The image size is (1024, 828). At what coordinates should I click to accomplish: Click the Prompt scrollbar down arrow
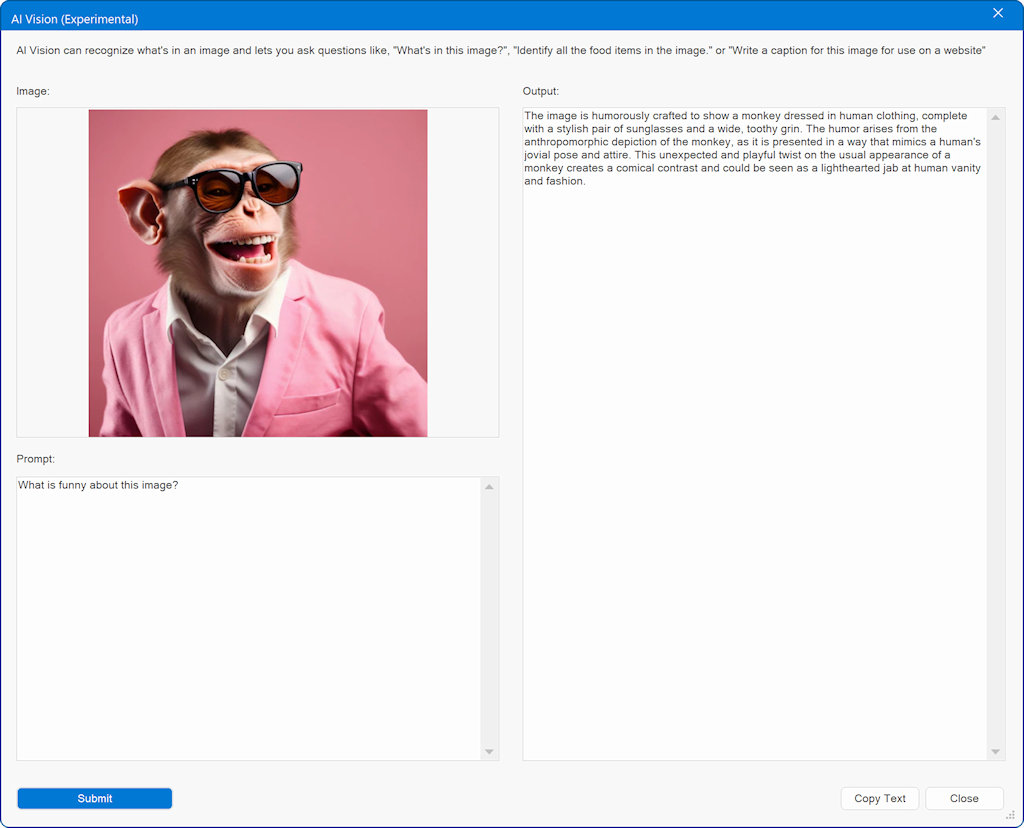click(x=489, y=752)
